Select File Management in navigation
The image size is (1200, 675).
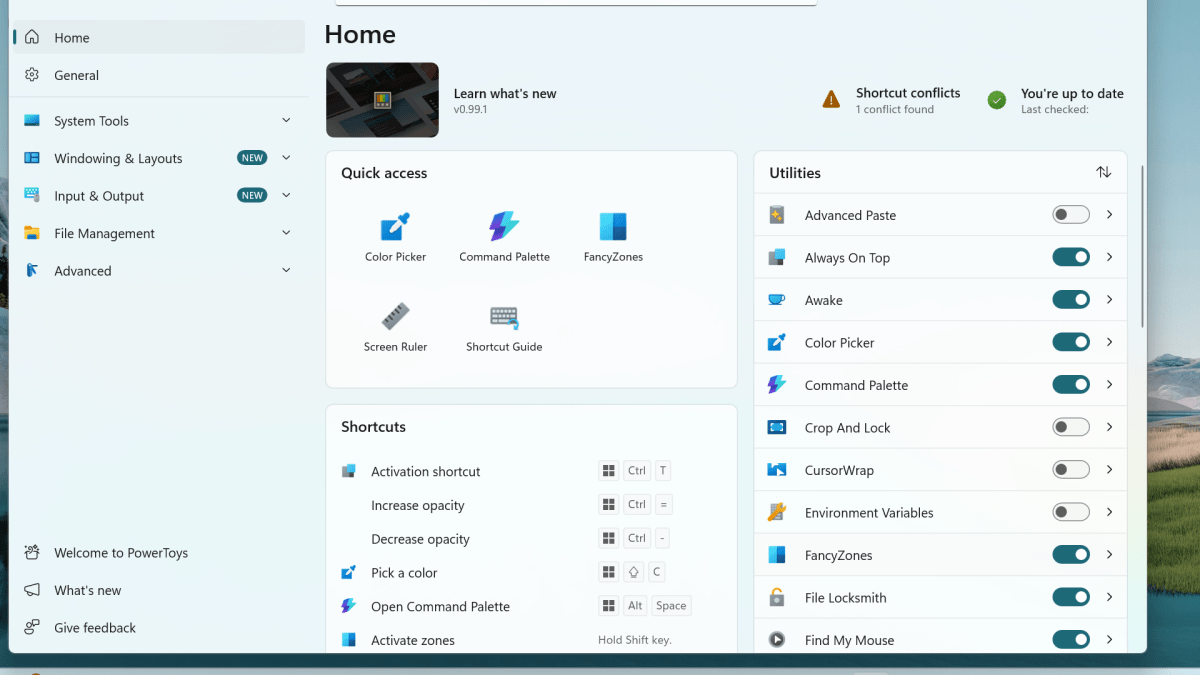(160, 233)
